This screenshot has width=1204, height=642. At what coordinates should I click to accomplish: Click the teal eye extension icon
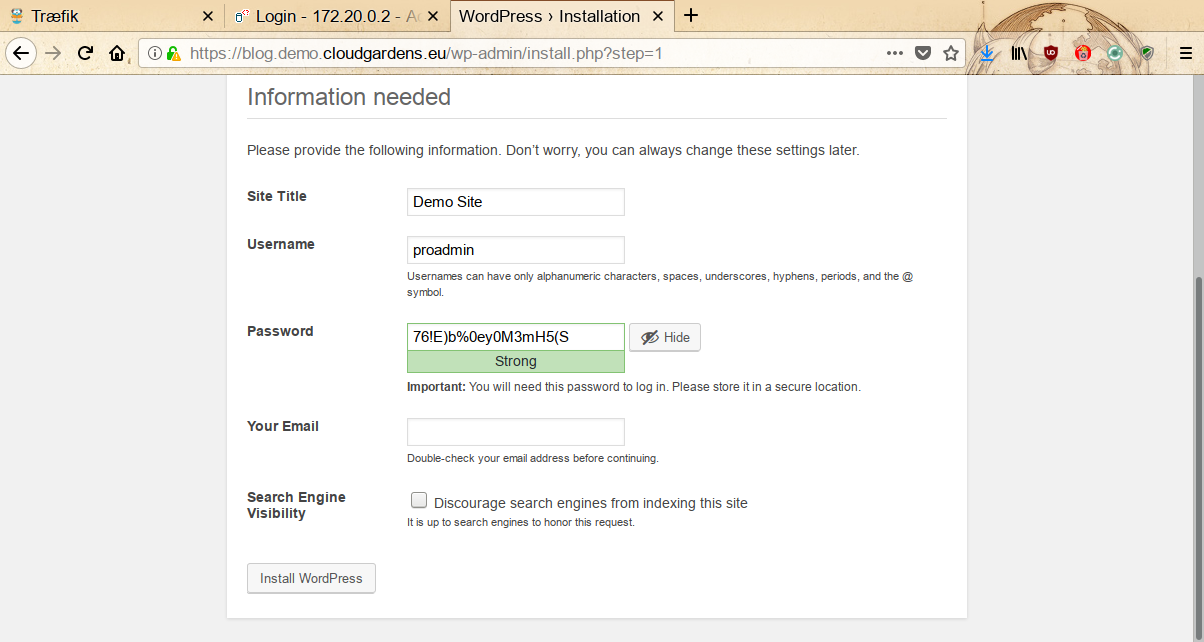[1115, 53]
